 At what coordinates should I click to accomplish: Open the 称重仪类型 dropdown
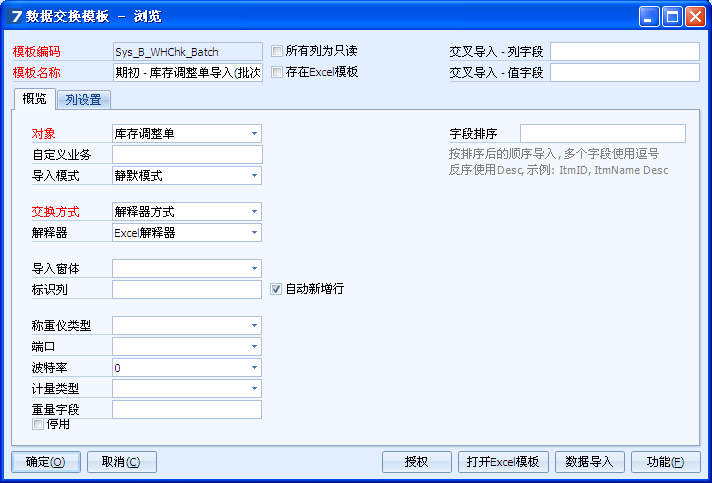[x=254, y=326]
